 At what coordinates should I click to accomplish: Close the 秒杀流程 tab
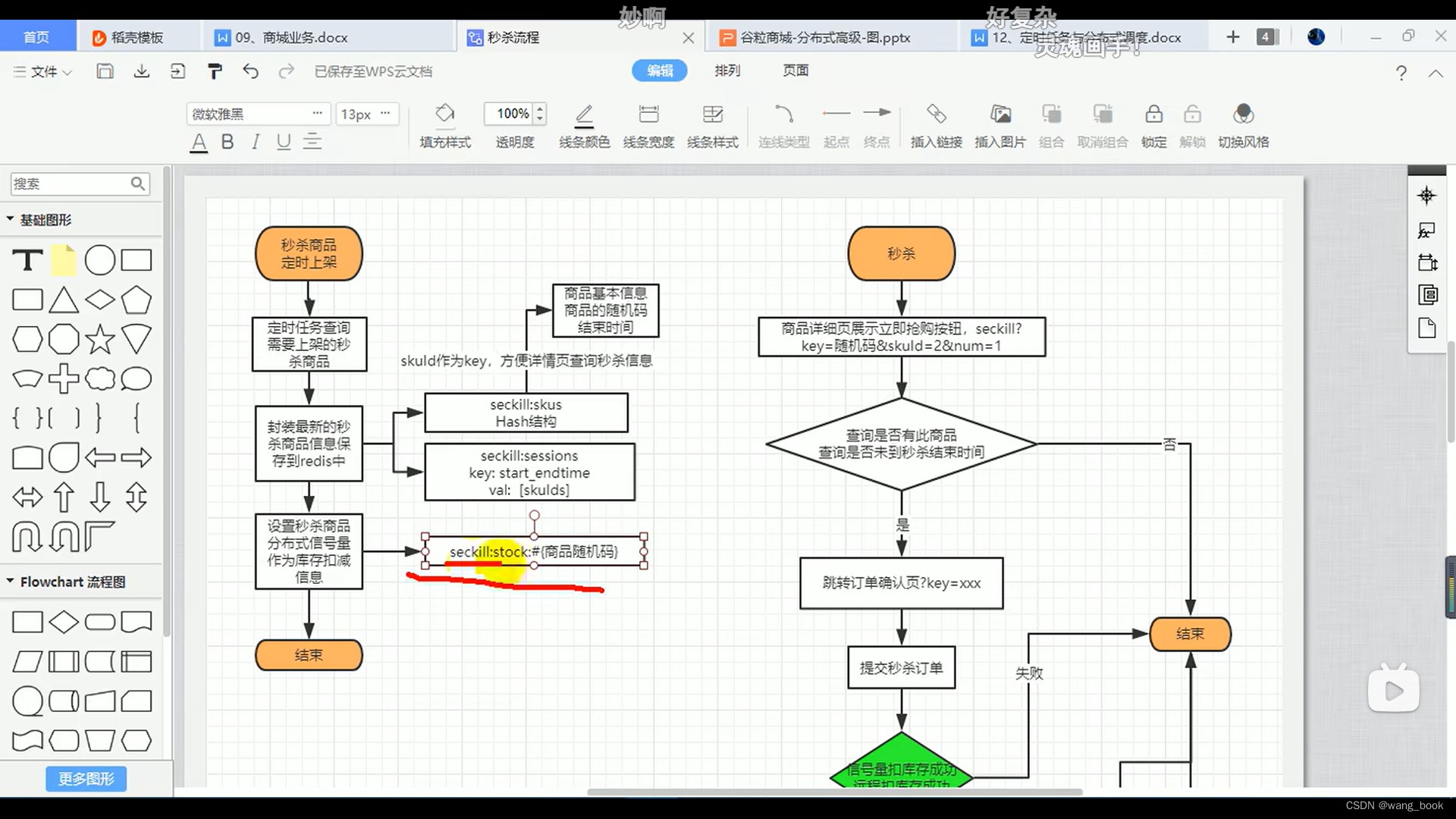688,38
